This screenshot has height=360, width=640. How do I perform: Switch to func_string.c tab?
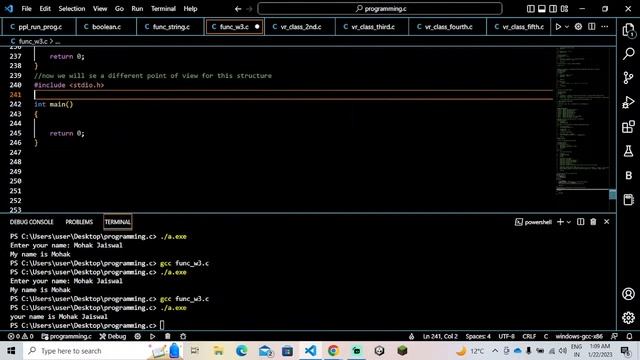(x=171, y=27)
